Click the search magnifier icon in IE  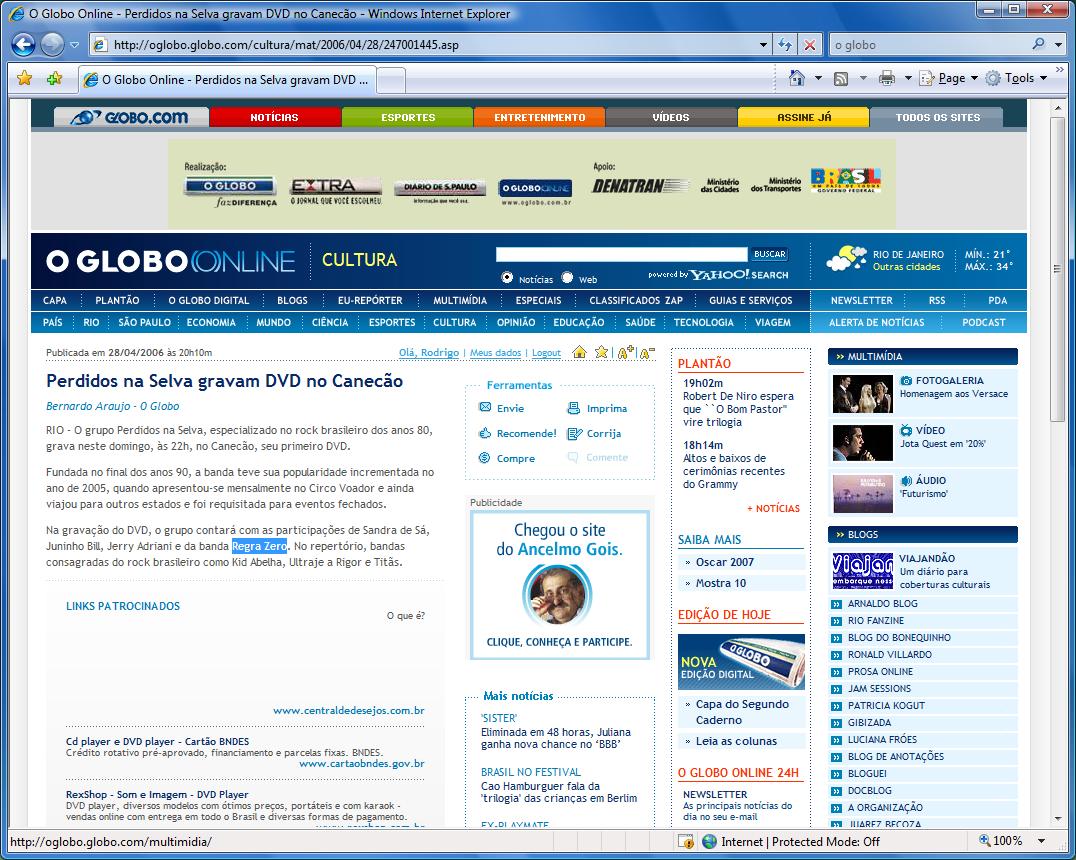coord(1038,44)
